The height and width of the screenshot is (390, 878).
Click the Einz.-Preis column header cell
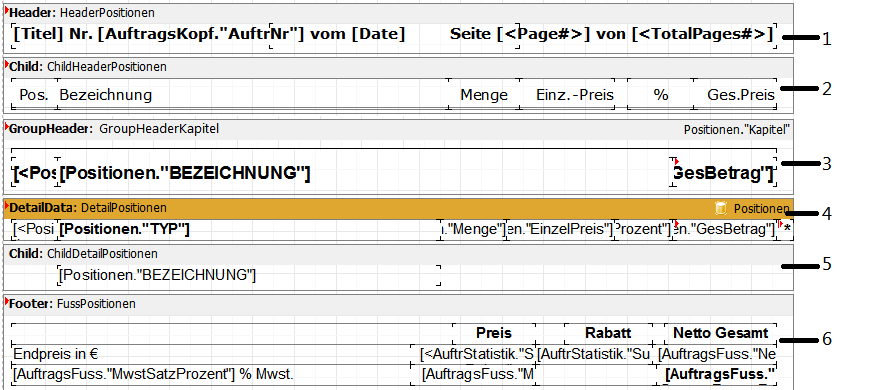pyautogui.click(x=575, y=95)
